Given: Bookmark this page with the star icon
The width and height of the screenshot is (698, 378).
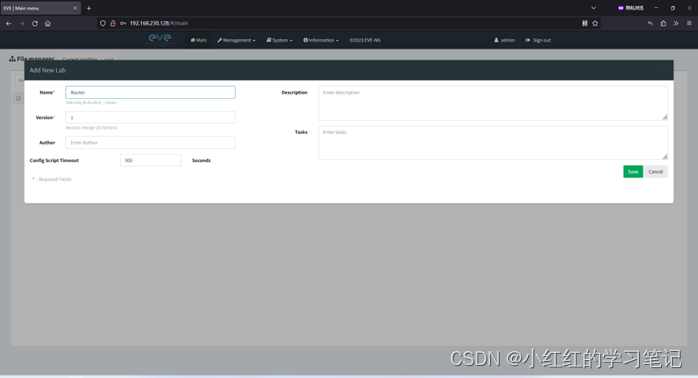Looking at the screenshot, I should (595, 23).
